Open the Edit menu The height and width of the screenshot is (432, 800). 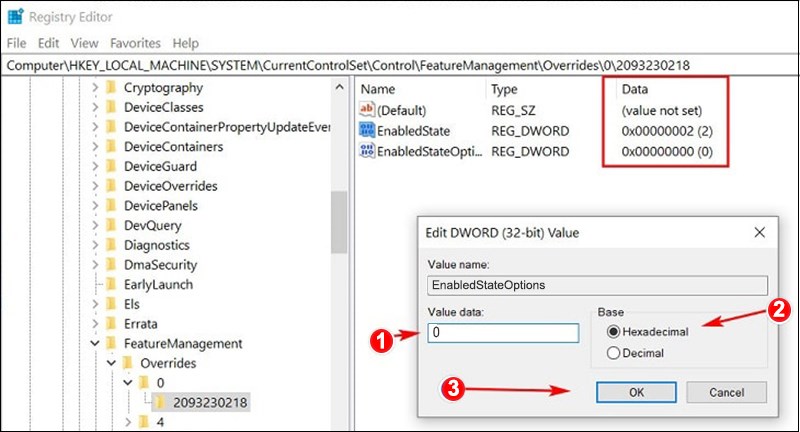click(48, 43)
